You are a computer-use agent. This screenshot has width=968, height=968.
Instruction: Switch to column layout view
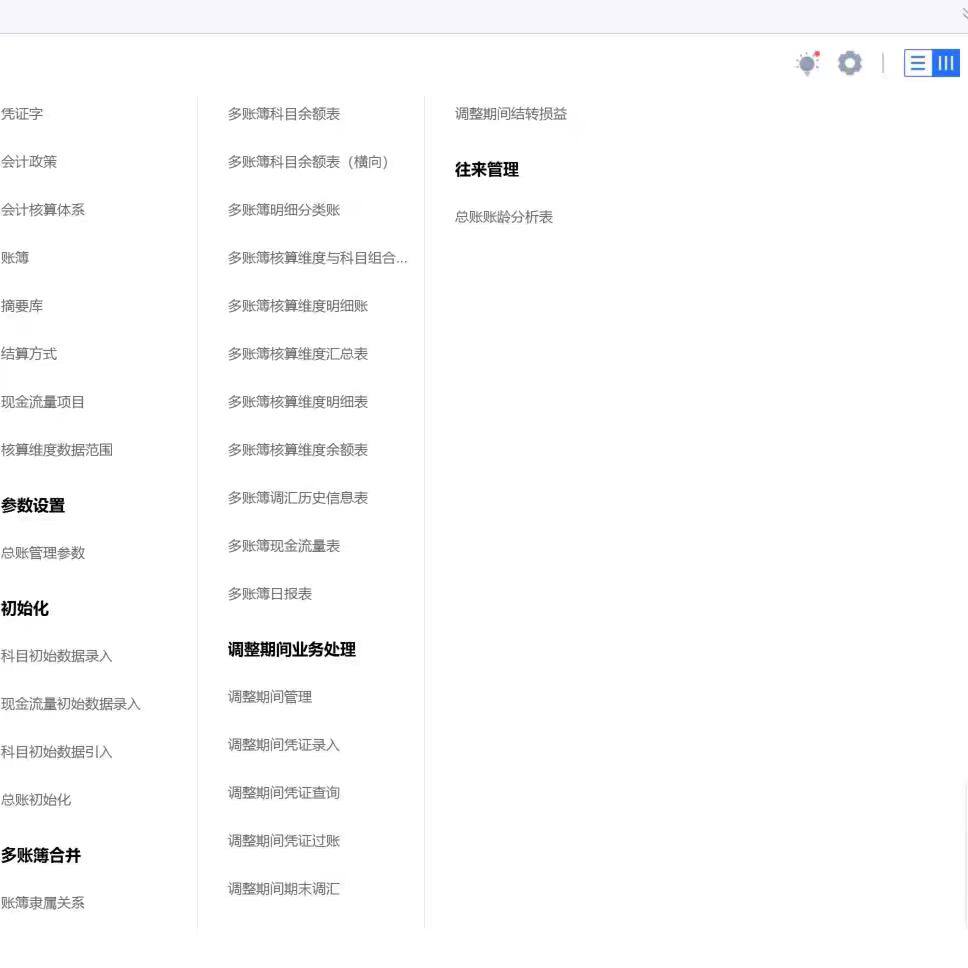(946, 63)
